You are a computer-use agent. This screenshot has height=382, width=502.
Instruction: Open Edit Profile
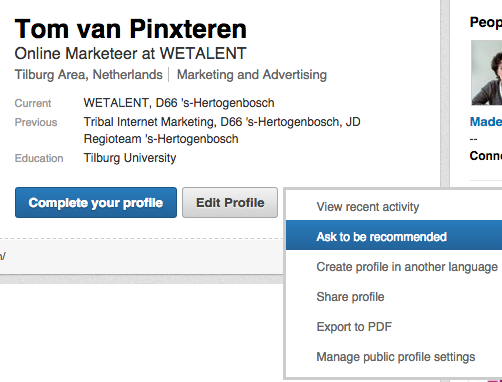click(x=230, y=203)
